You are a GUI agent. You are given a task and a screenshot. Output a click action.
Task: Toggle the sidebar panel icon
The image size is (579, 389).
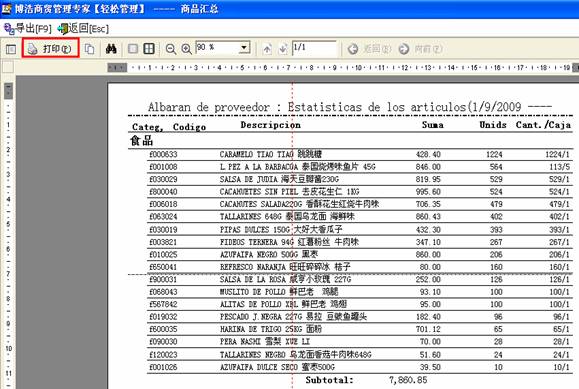[11, 49]
